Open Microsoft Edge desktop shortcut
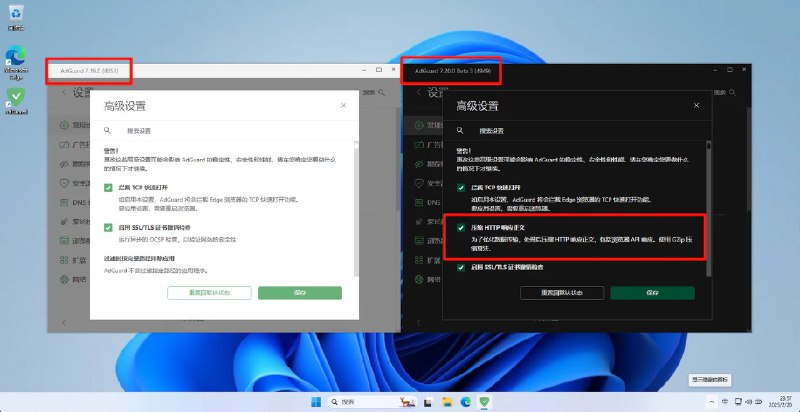 pyautogui.click(x=16, y=55)
